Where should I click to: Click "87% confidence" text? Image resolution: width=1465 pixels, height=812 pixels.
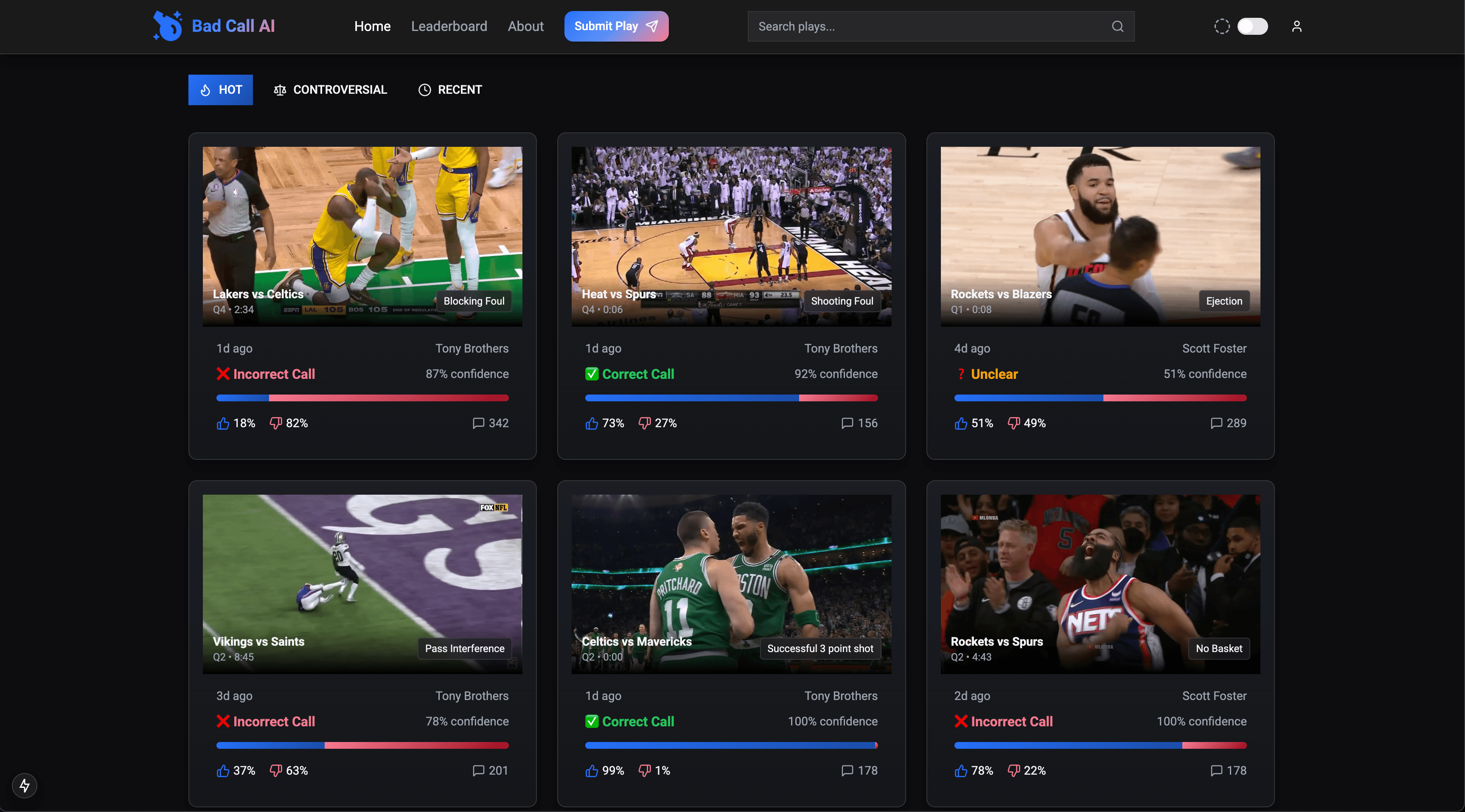click(x=468, y=374)
